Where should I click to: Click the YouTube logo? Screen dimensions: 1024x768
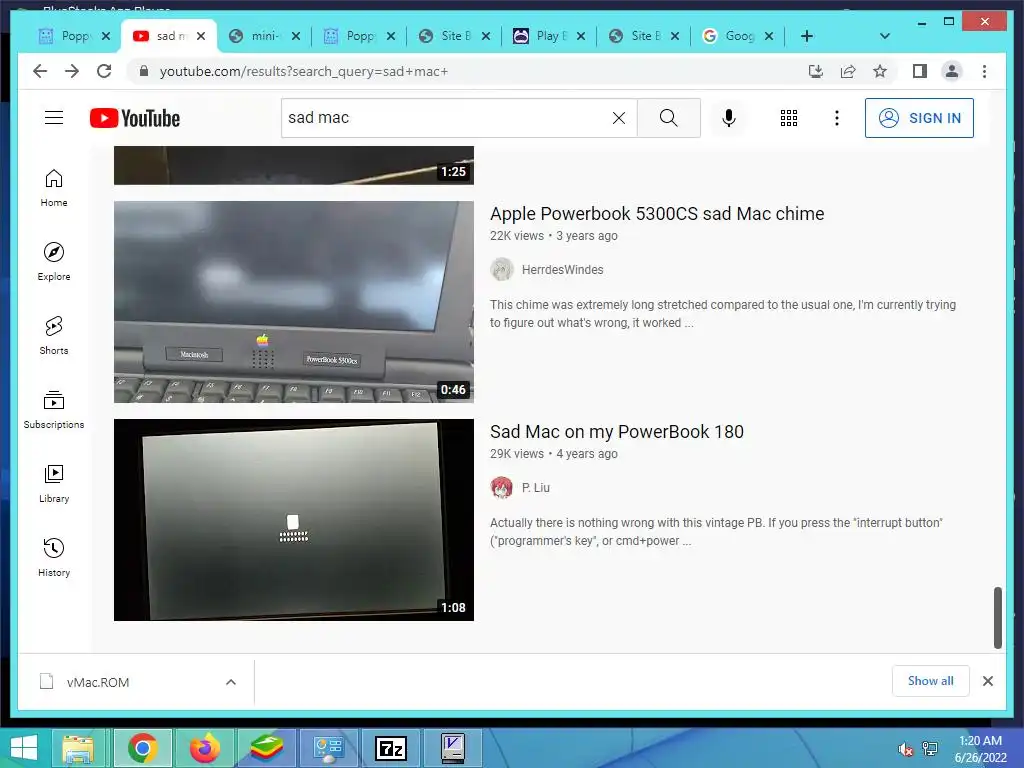pos(135,118)
